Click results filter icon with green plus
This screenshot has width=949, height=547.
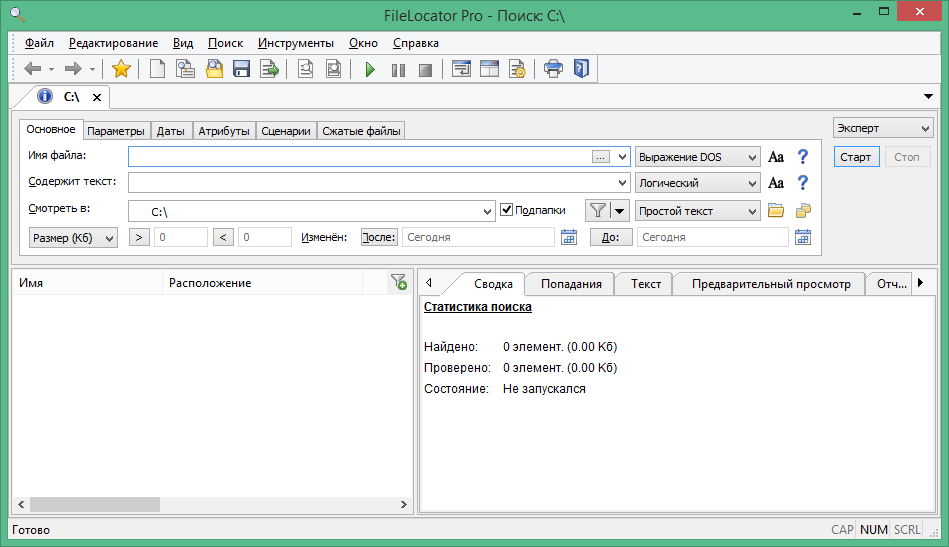[398, 282]
